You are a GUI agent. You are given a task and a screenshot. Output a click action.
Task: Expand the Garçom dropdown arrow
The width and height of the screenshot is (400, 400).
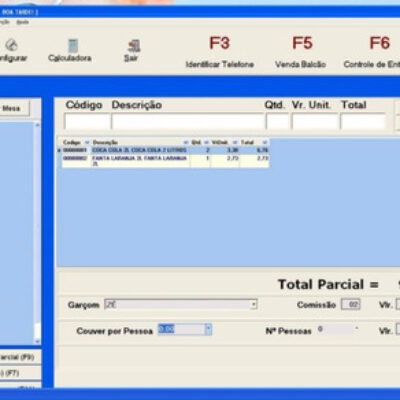(254, 304)
